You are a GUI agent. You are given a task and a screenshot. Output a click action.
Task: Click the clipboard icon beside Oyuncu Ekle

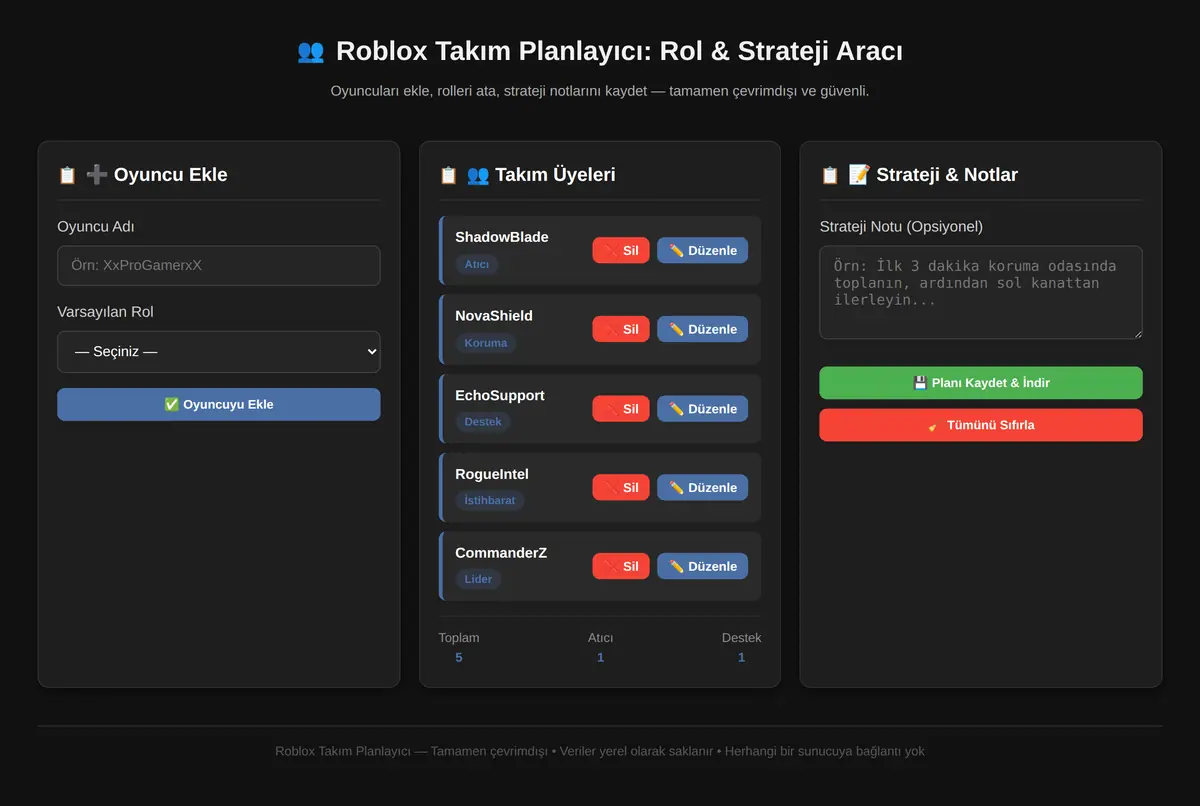tap(67, 175)
